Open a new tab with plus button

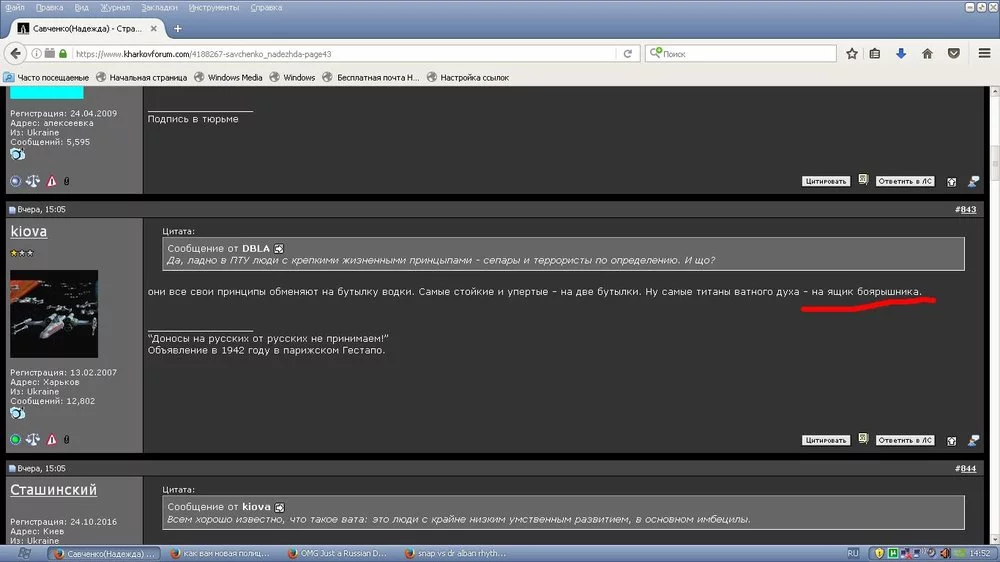tap(178, 29)
